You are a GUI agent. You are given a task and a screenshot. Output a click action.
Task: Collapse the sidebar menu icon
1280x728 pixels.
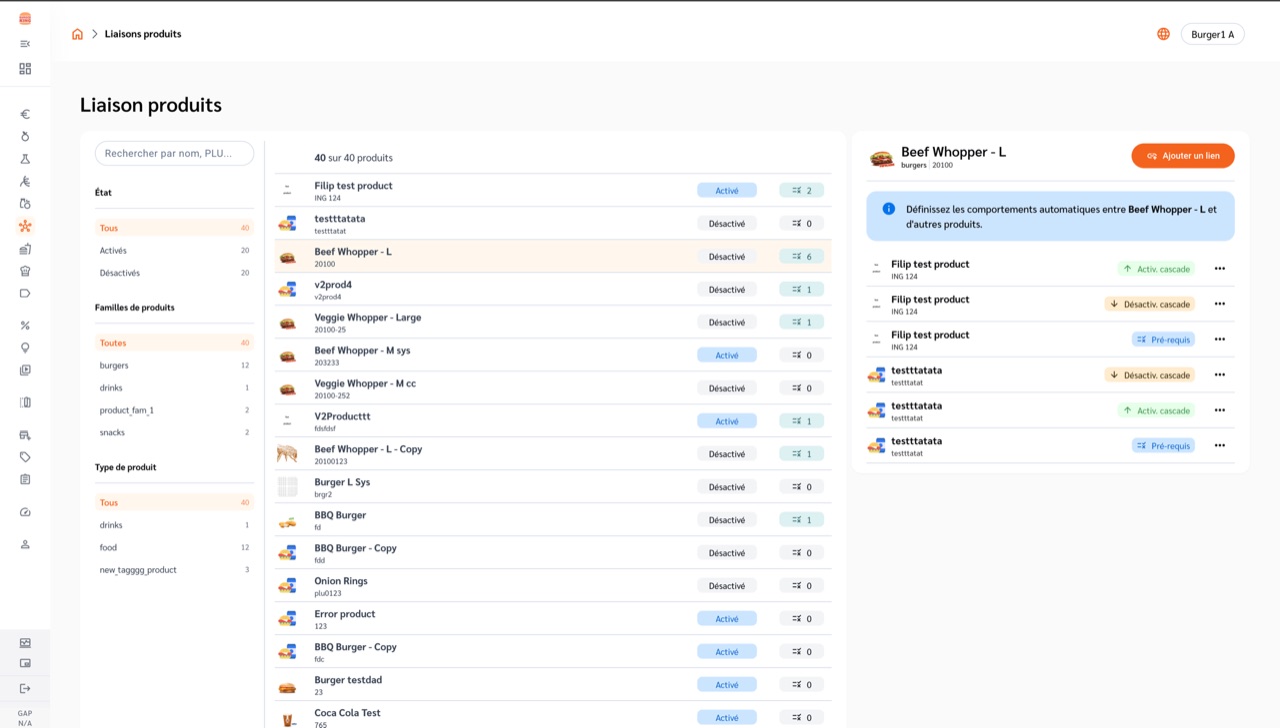click(x=25, y=44)
